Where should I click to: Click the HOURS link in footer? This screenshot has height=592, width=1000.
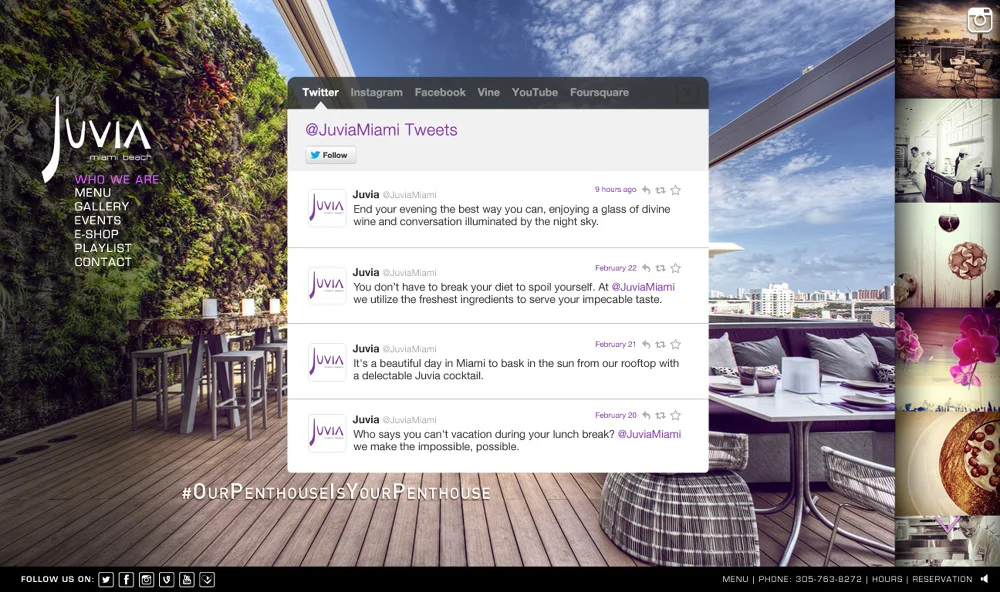pyautogui.click(x=887, y=579)
